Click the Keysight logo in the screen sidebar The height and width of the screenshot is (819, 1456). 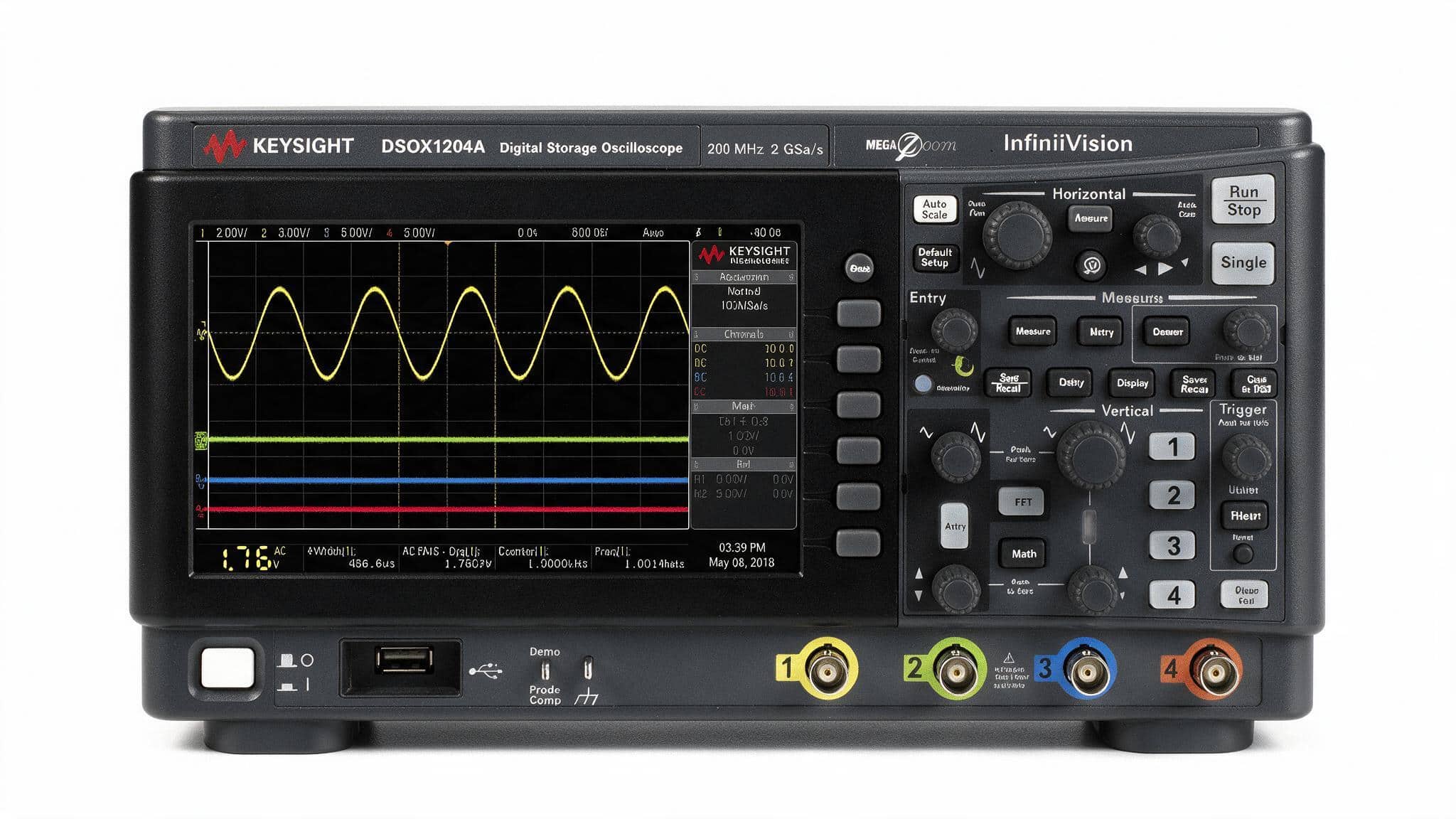744,255
